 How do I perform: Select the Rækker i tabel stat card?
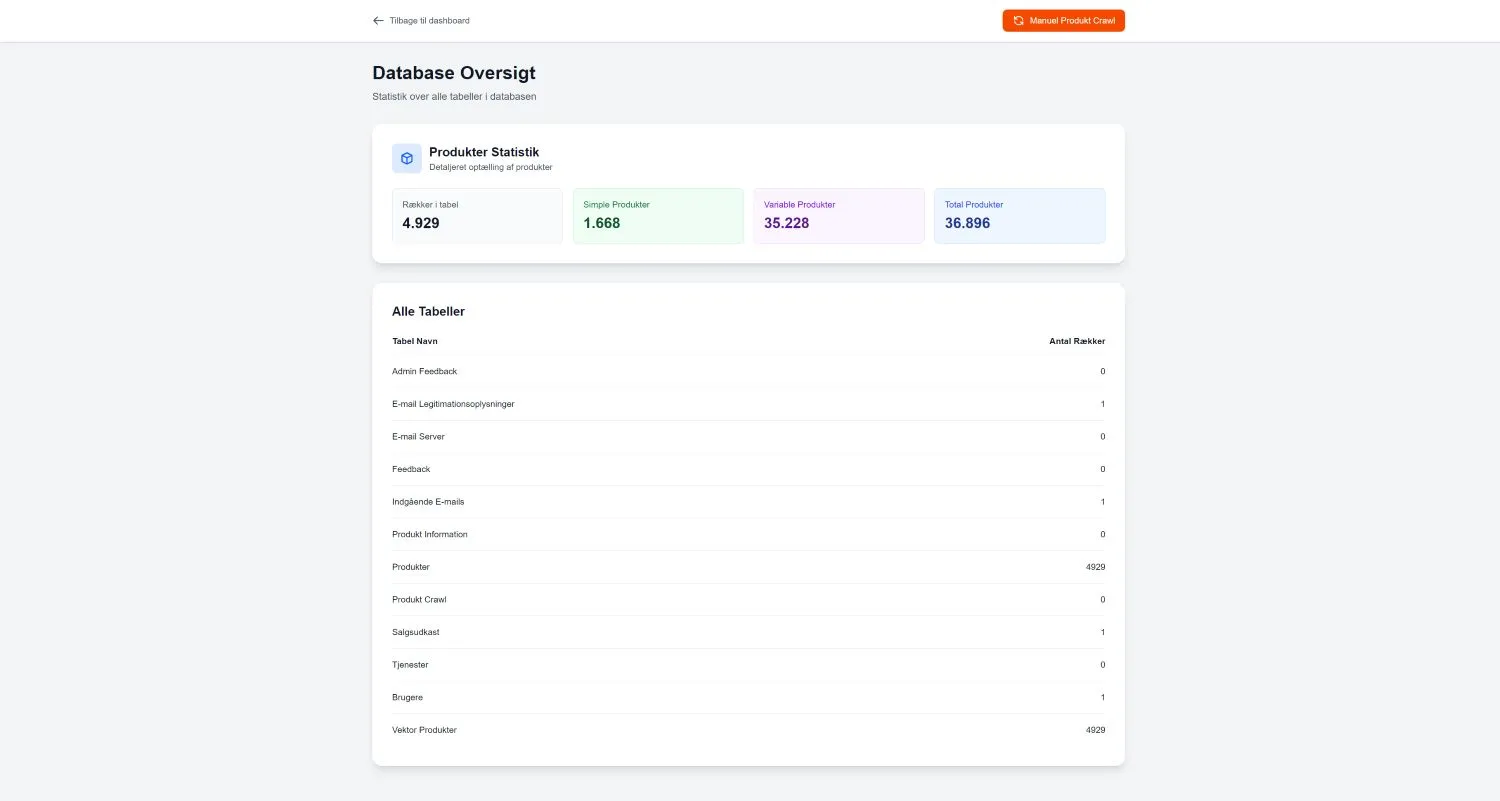(x=477, y=215)
